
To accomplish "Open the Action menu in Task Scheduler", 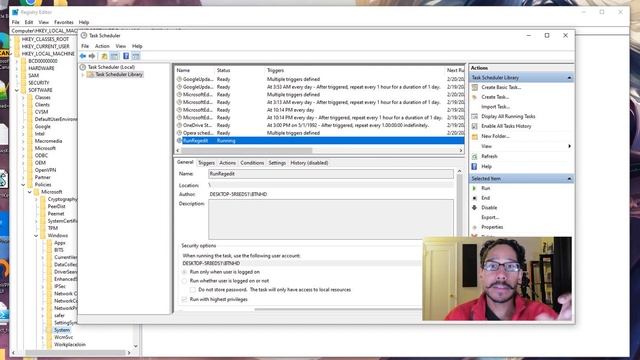I will (102, 46).
